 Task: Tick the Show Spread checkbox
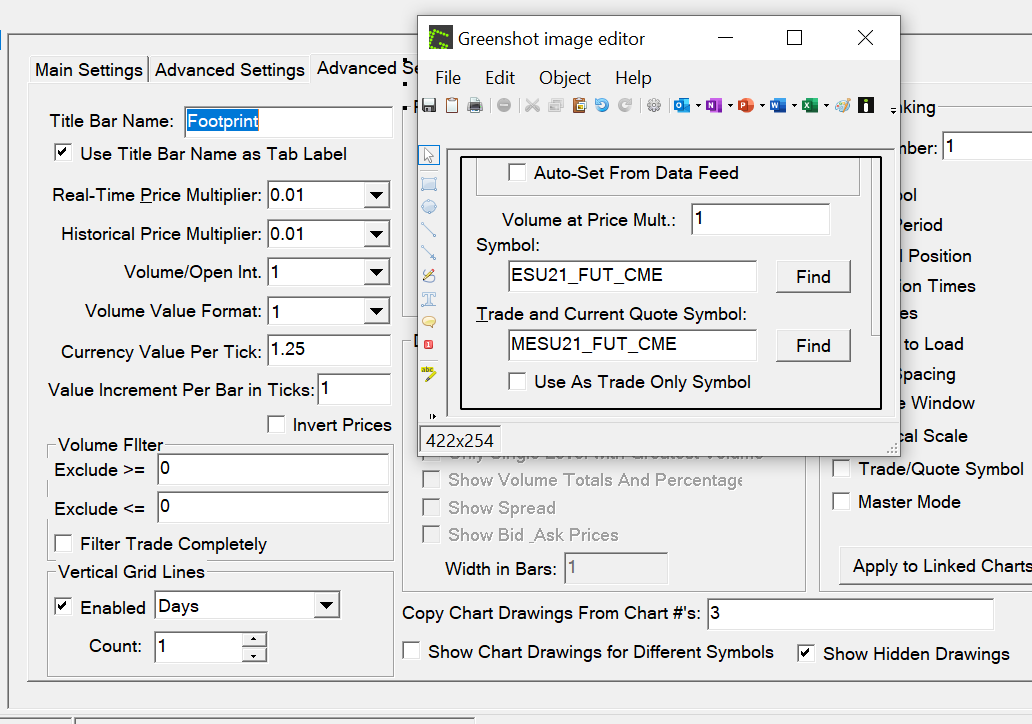coord(431,507)
